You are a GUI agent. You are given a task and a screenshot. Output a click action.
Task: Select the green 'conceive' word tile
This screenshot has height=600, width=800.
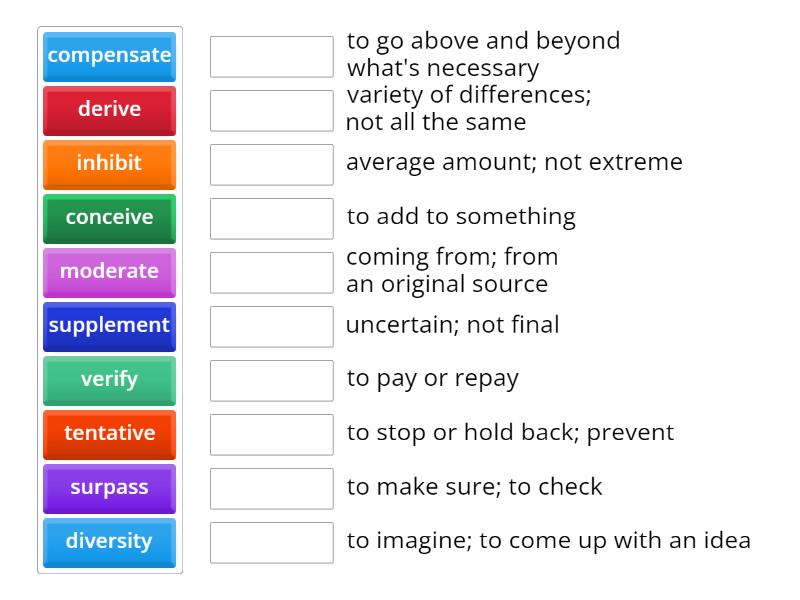pyautogui.click(x=109, y=218)
